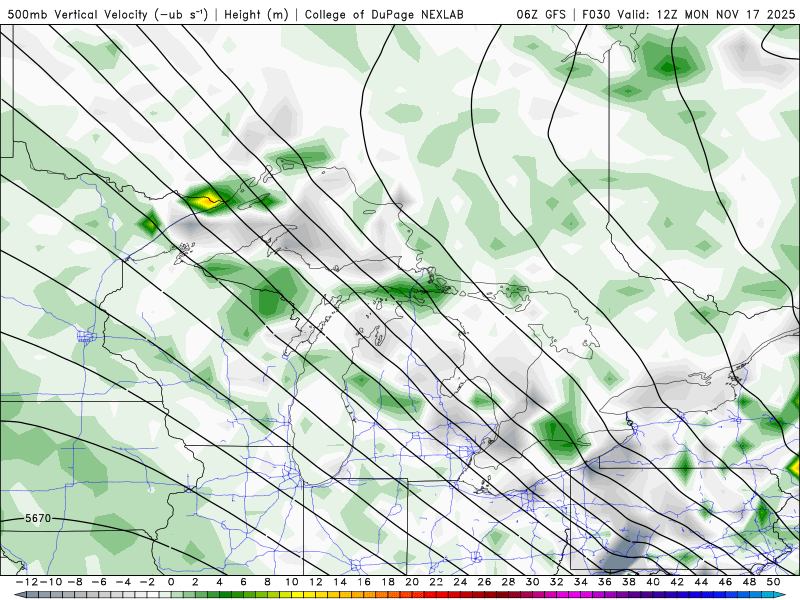Click the '40' value on color scale
This screenshot has height=600, width=800.
653,582
